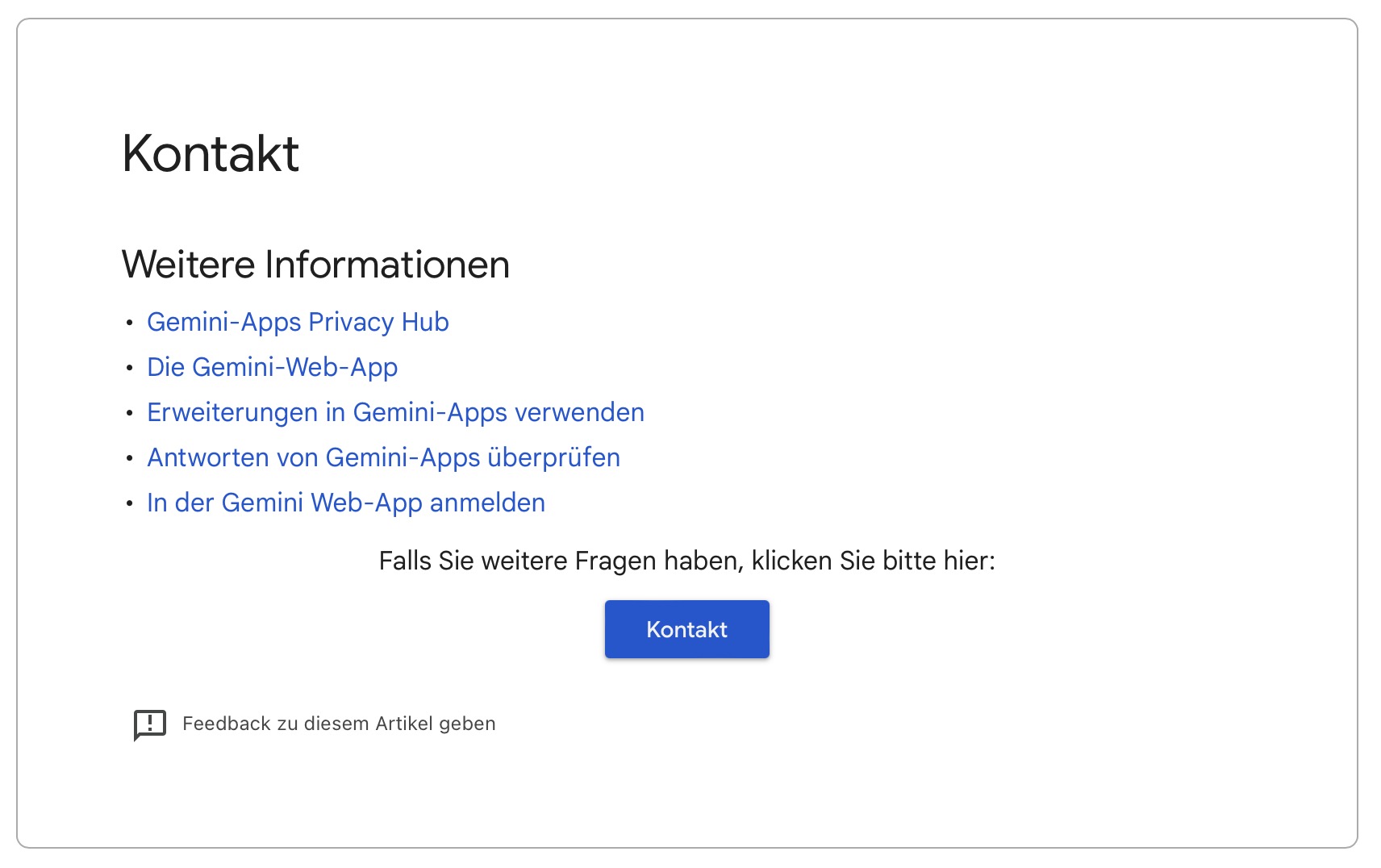Click the feedback speech bubble icon
The image size is (1381, 868).
coord(150,724)
